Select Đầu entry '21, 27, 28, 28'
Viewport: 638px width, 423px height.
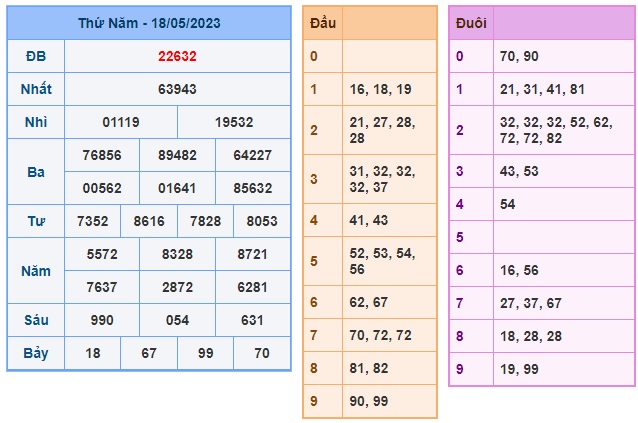(382, 130)
